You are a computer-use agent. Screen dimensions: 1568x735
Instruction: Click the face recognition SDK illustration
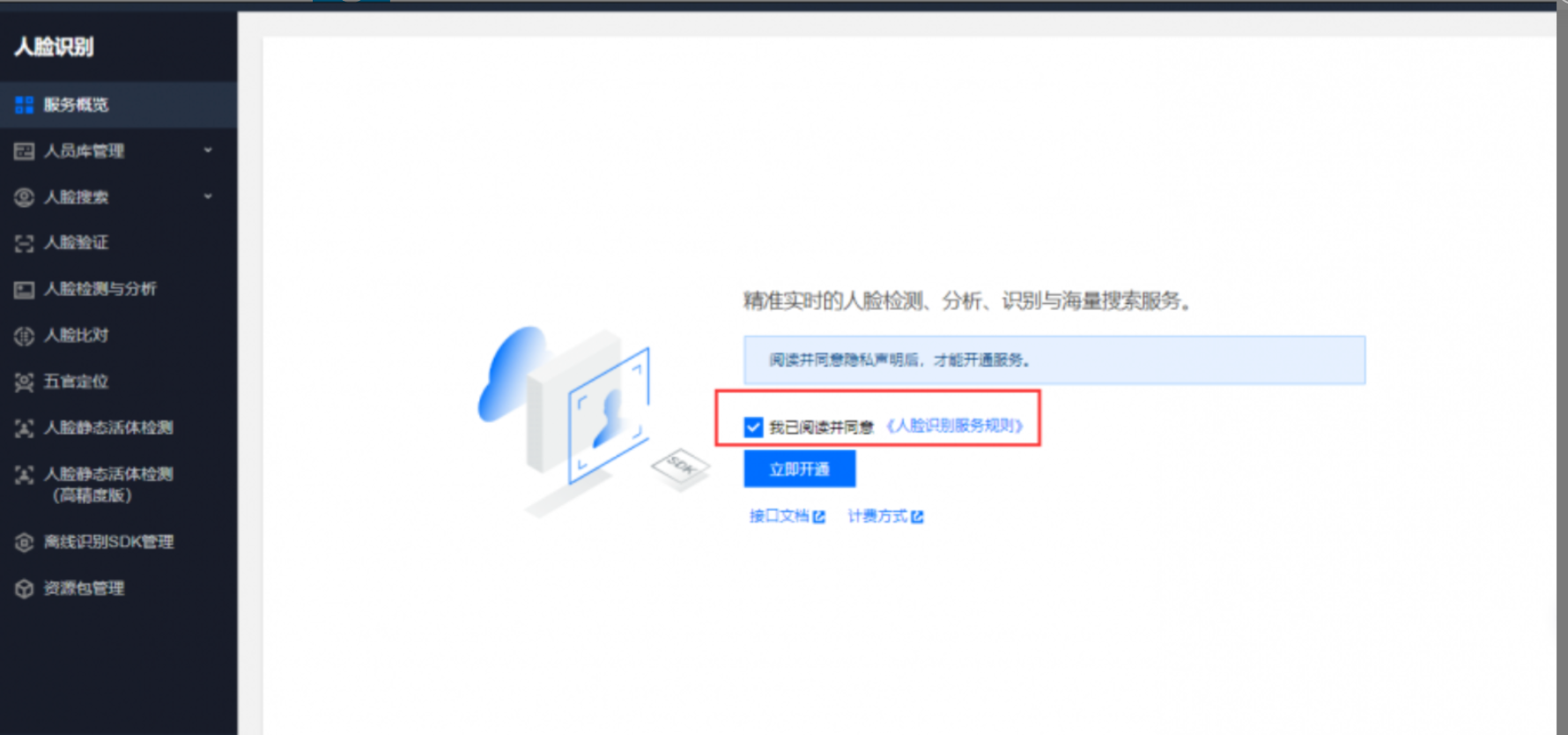[592, 419]
